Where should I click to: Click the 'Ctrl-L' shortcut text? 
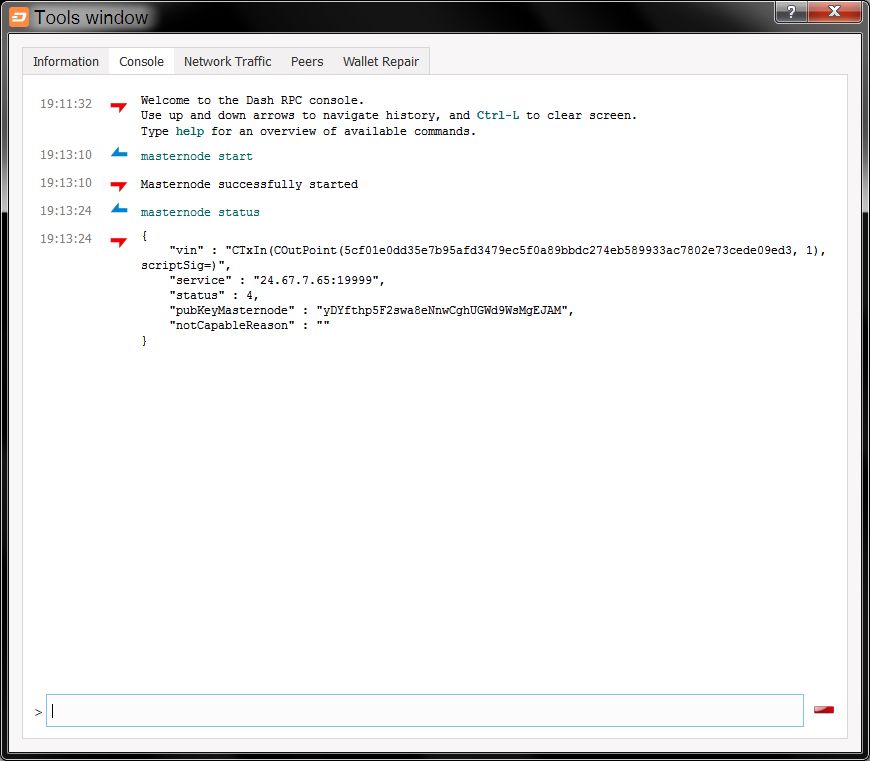[498, 115]
